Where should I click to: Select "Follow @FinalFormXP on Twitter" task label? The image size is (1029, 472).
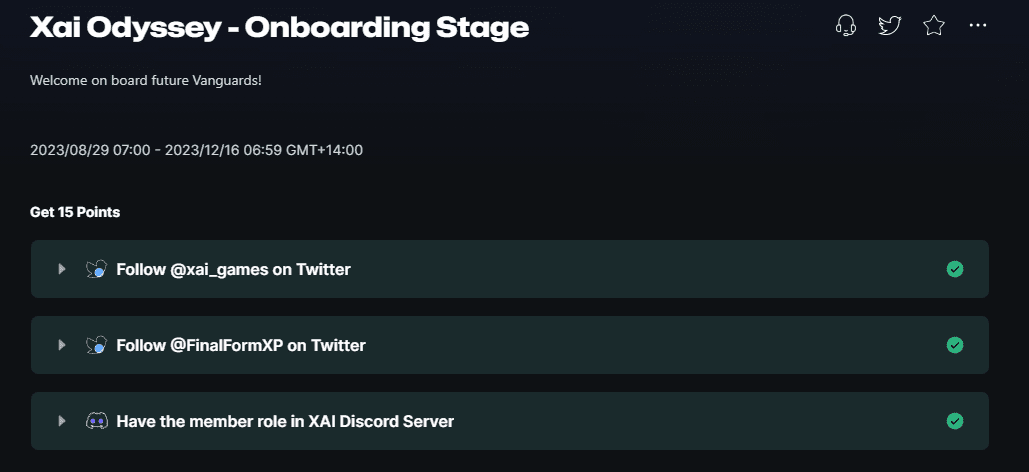(241, 345)
